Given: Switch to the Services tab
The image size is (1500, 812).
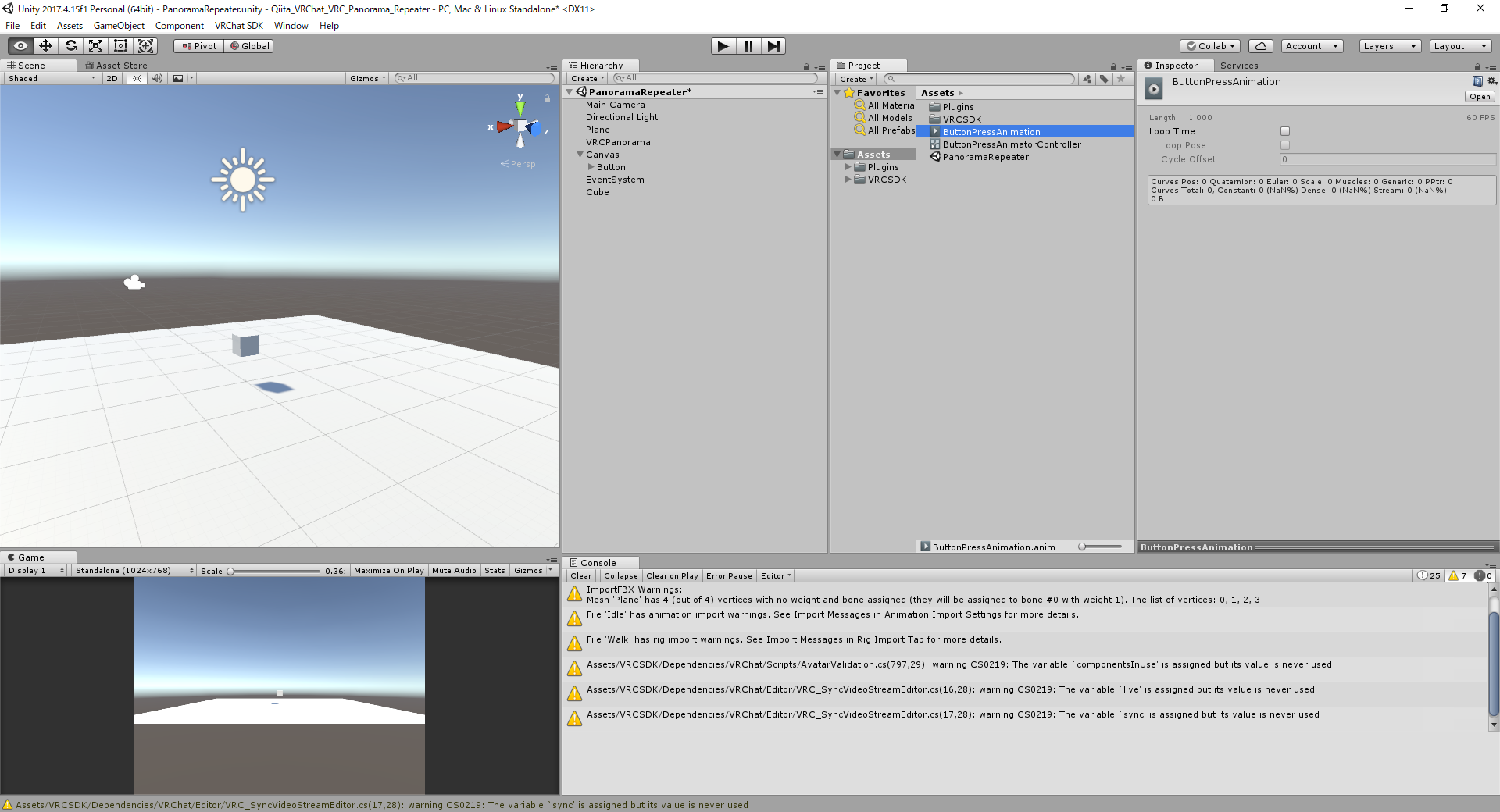Looking at the screenshot, I should point(1238,66).
